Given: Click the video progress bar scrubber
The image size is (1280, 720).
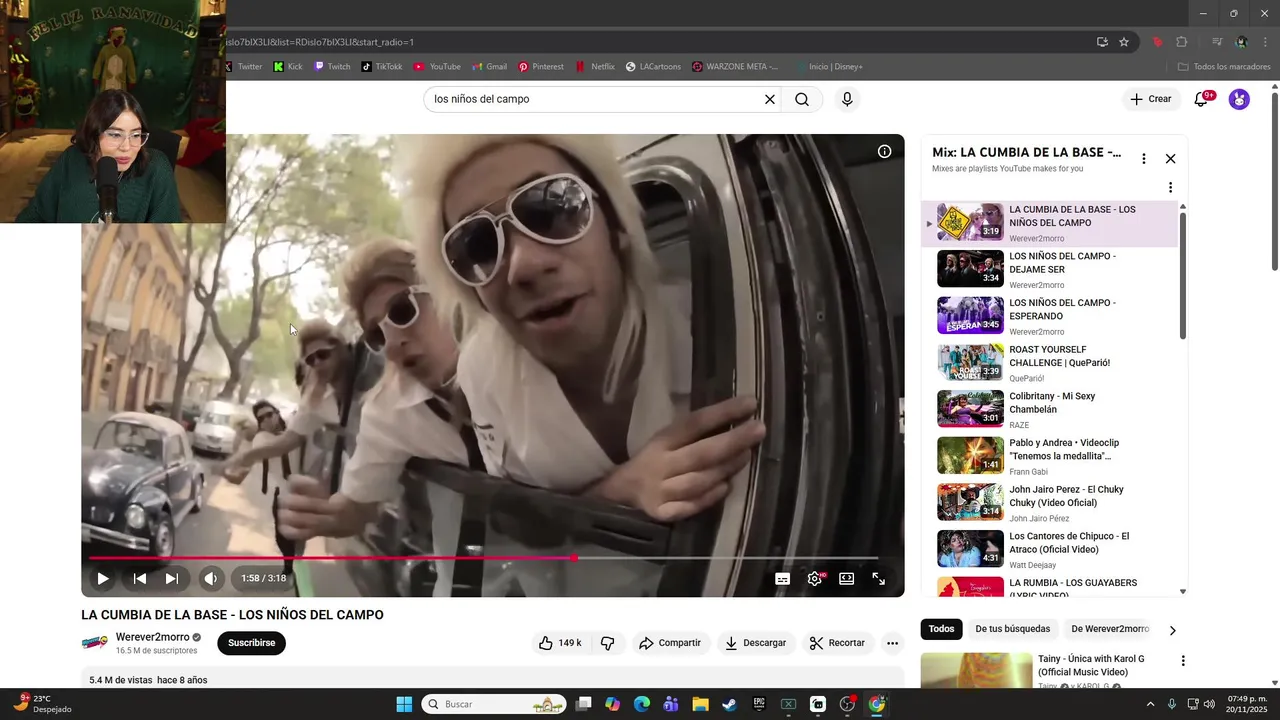Looking at the screenshot, I should click(574, 558).
